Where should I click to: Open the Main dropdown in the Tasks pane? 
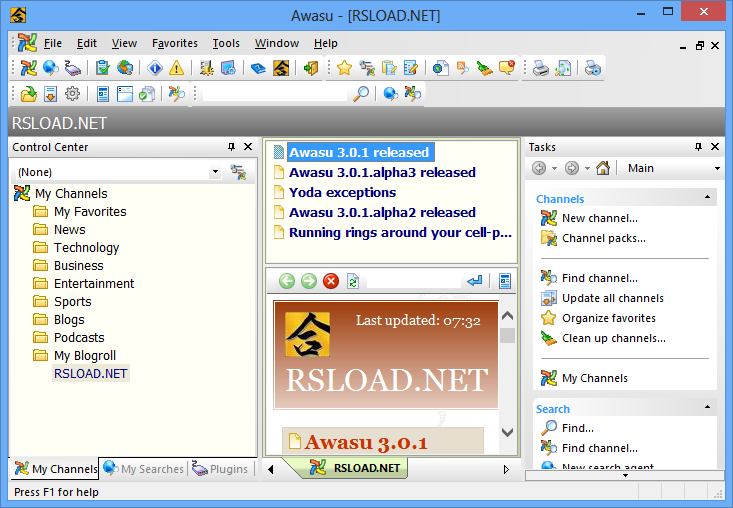pyautogui.click(x=717, y=168)
